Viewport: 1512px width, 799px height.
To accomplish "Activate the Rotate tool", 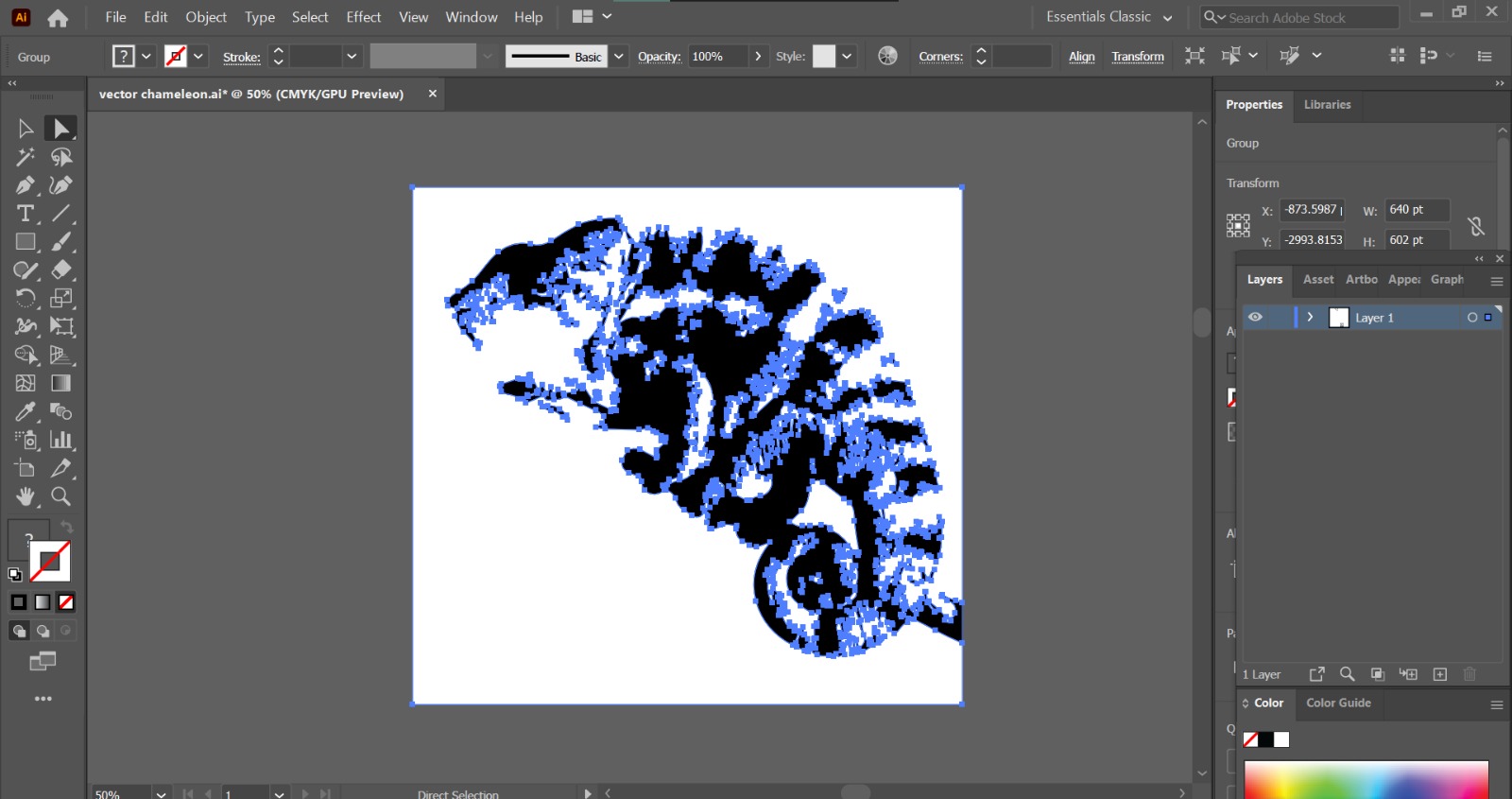I will coord(26,299).
